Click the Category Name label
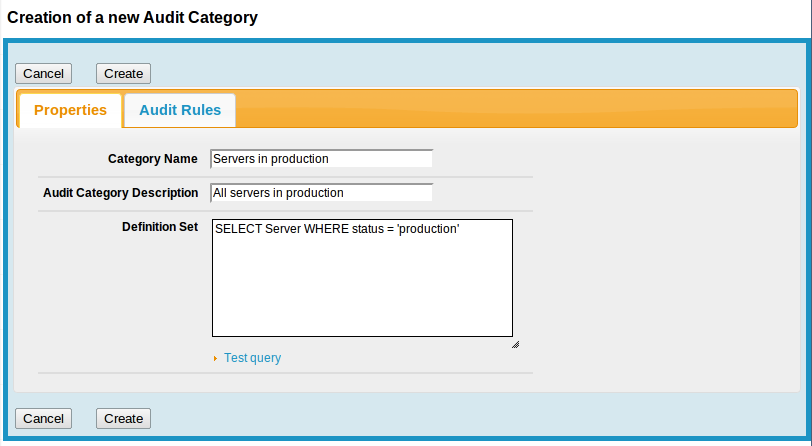Viewport: 812px width, 446px height. pyautogui.click(x=153, y=159)
